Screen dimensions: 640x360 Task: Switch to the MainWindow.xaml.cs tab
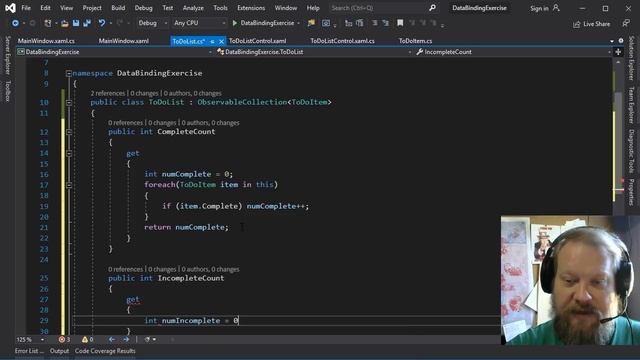(46, 41)
